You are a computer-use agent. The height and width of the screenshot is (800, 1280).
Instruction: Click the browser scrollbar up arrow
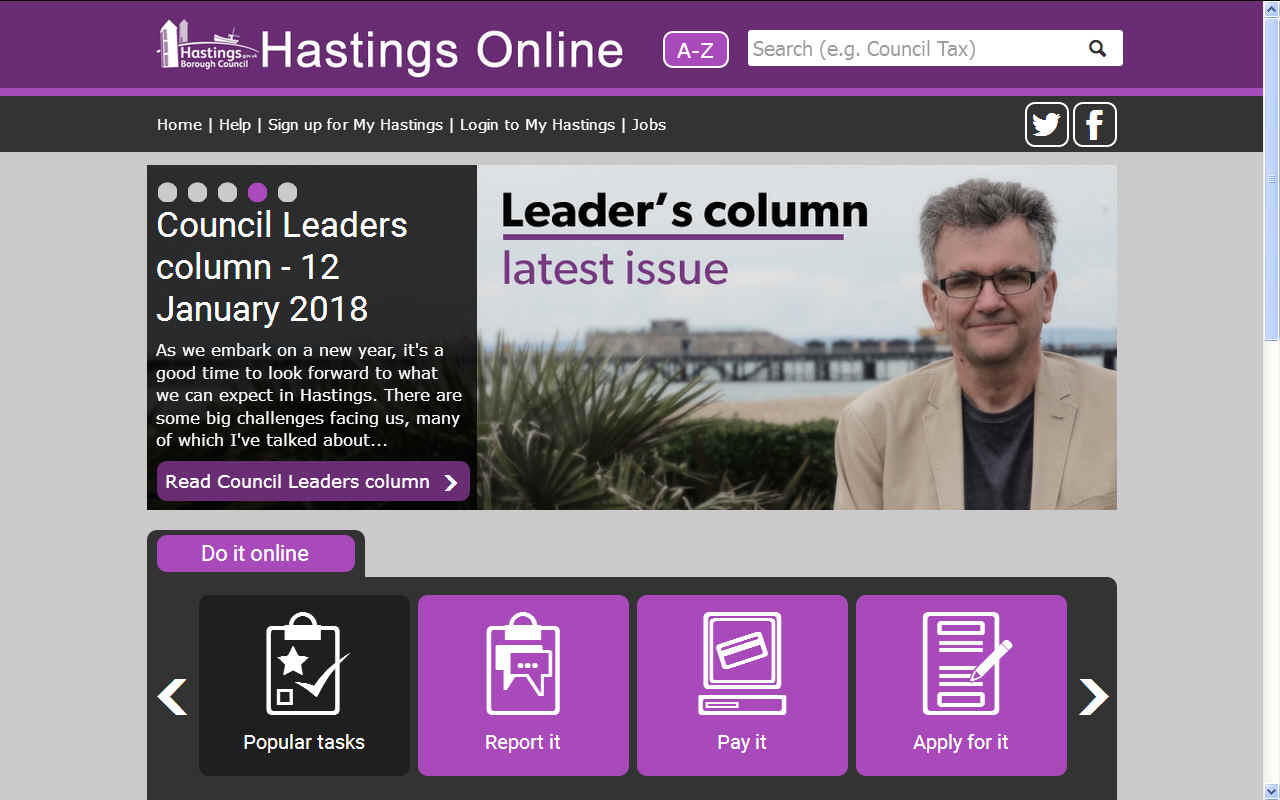(1271, 9)
